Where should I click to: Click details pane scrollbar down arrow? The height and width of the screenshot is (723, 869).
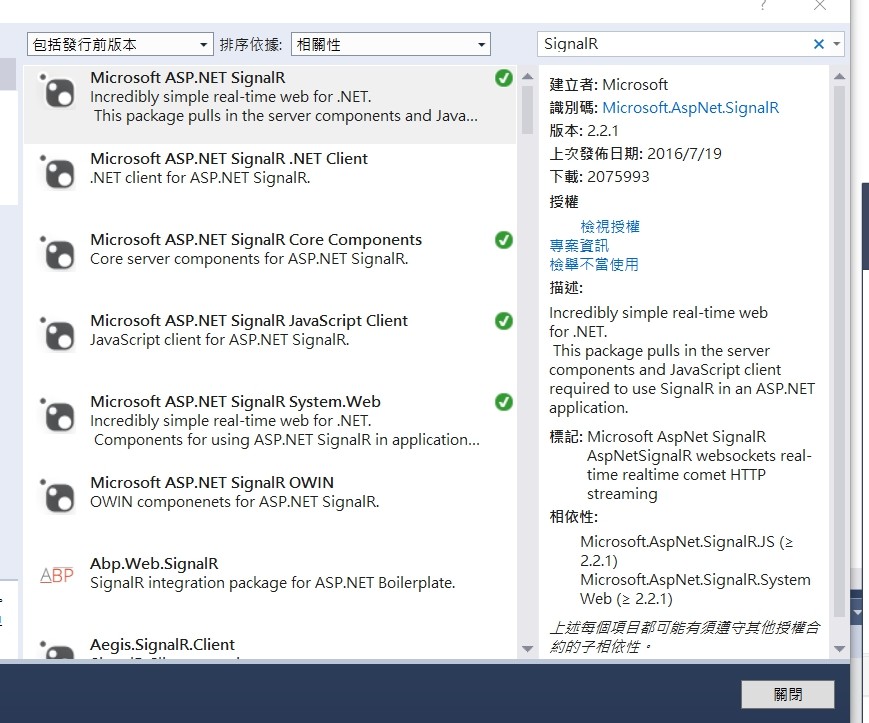[839, 648]
